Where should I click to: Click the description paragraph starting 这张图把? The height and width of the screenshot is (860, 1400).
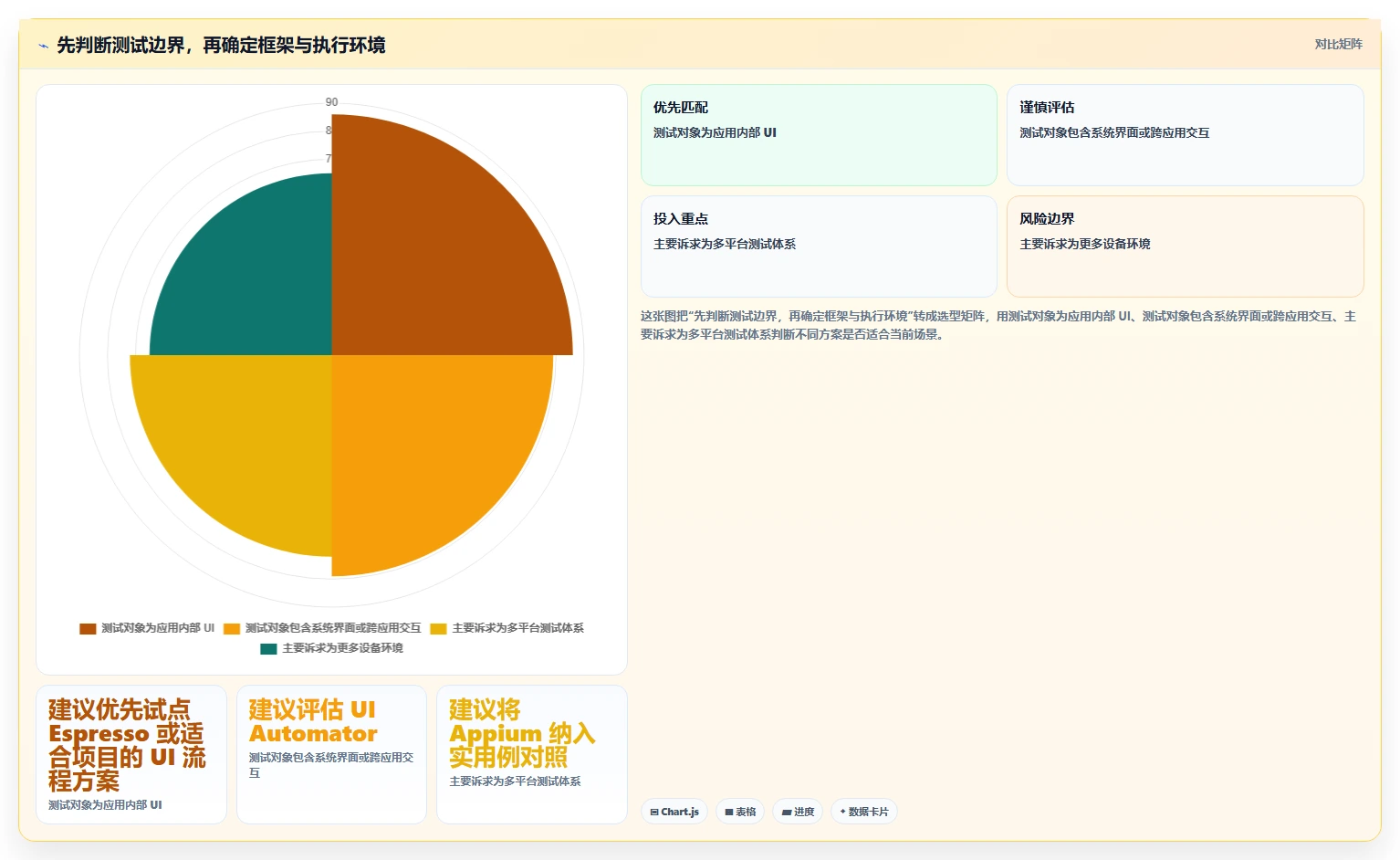tap(999, 325)
